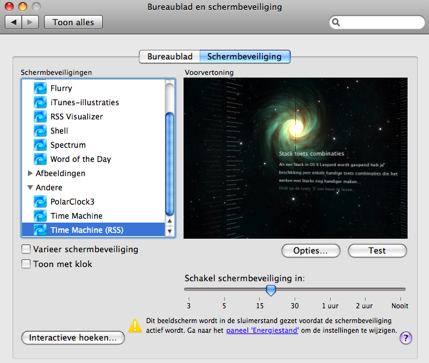429x363 pixels.
Task: Select the Time Machine (RSS) row text
Action: point(87,230)
